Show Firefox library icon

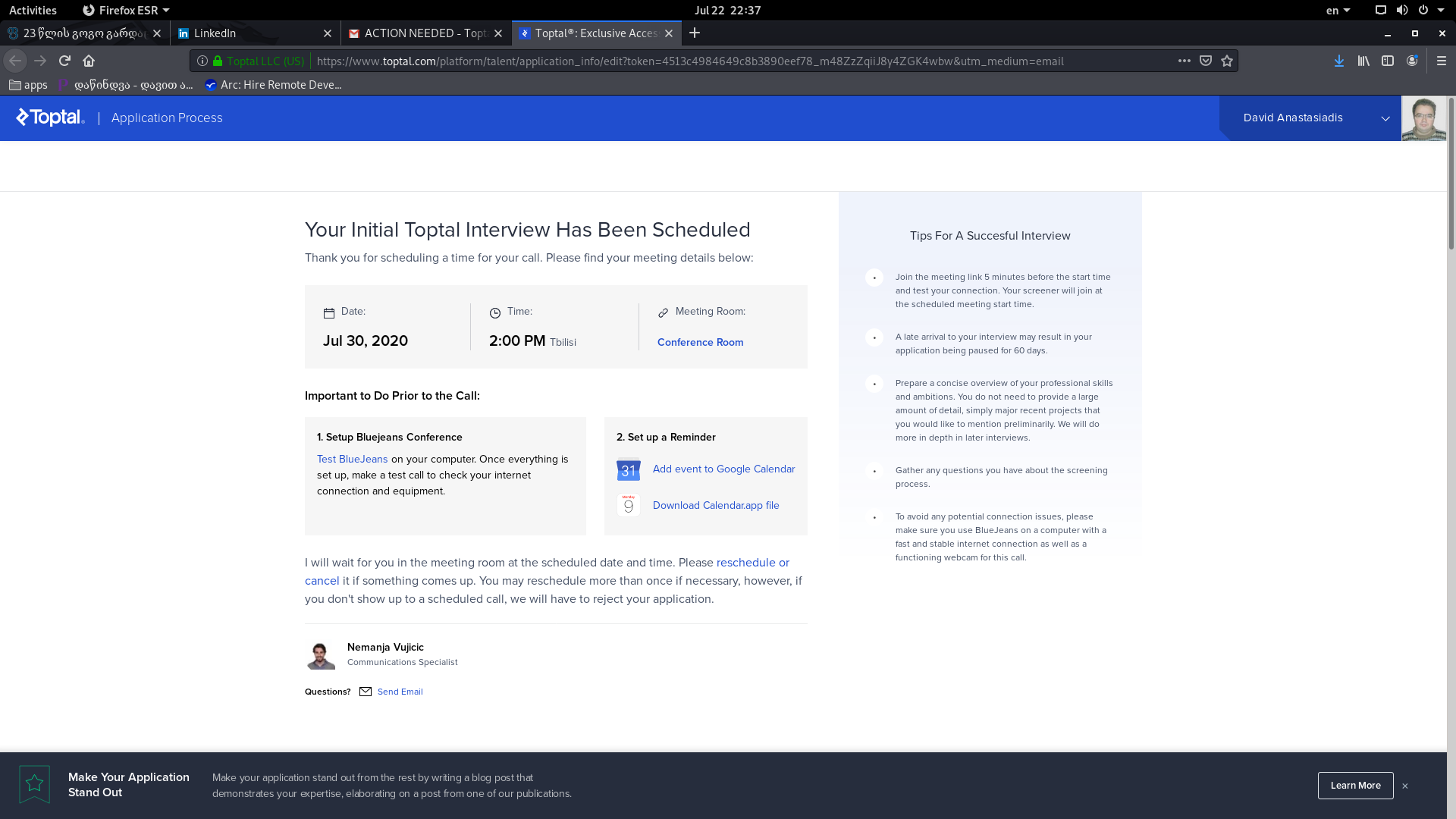[x=1363, y=61]
